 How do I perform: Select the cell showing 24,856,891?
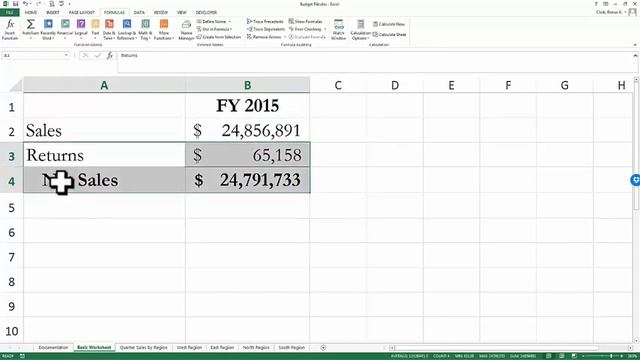click(247, 131)
